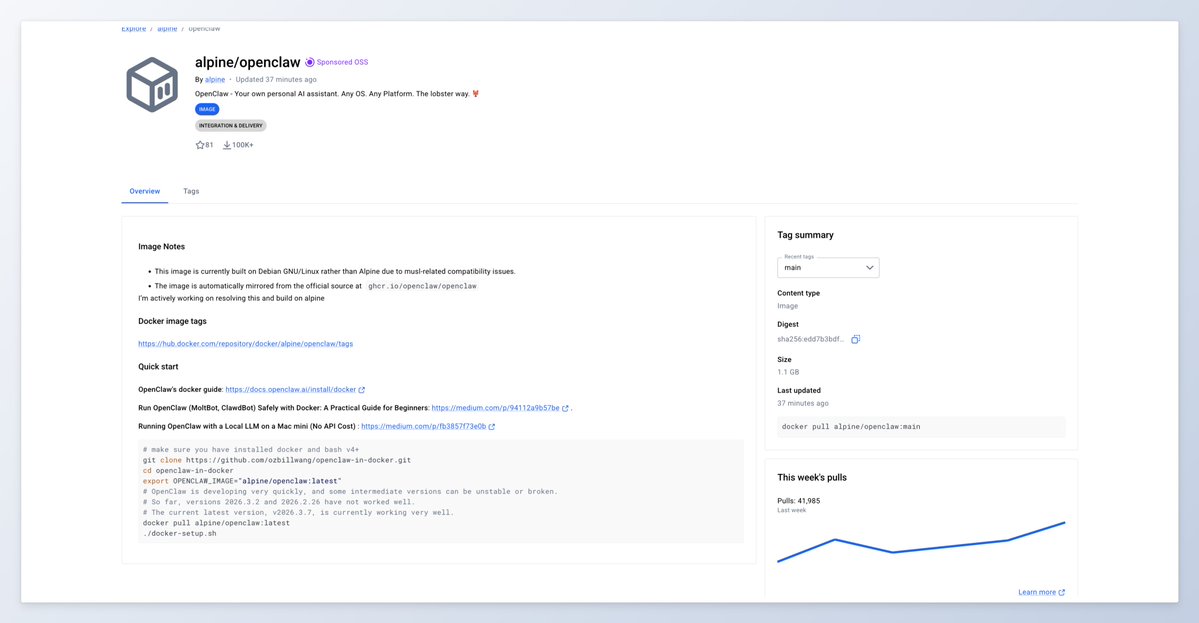Click the Sponsored OSS badge icon
Screen dimensions: 1199x623
tap(310, 63)
